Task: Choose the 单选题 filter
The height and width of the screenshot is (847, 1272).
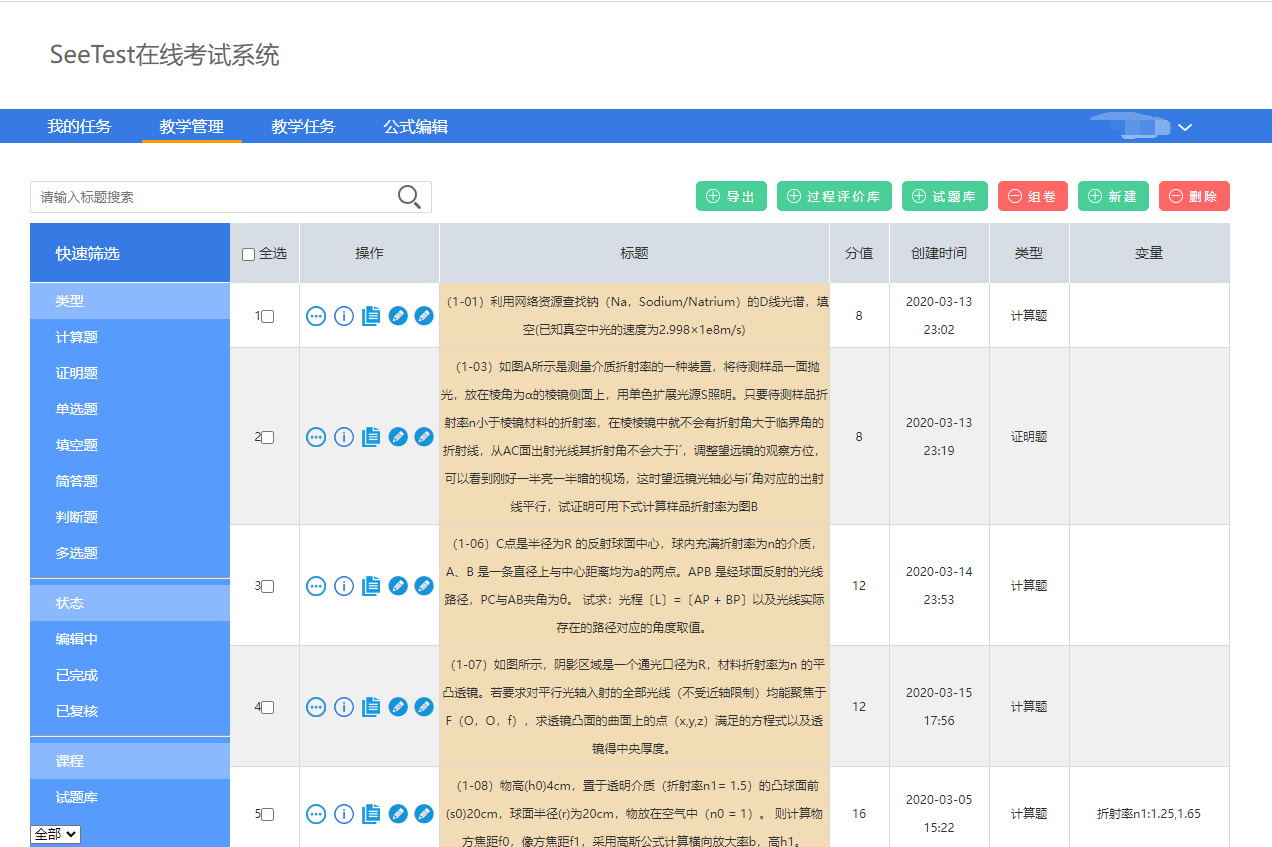Action: tap(77, 409)
